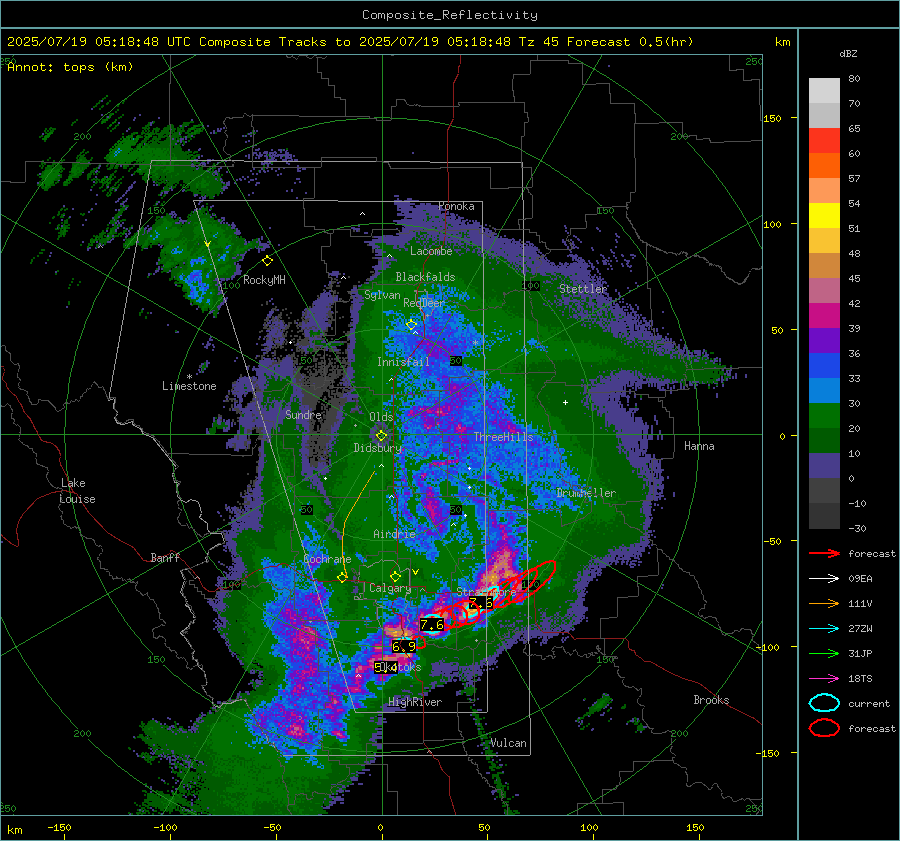Click the yellow diamond marker below Cochrane
900x841 pixels.
(x=342, y=578)
